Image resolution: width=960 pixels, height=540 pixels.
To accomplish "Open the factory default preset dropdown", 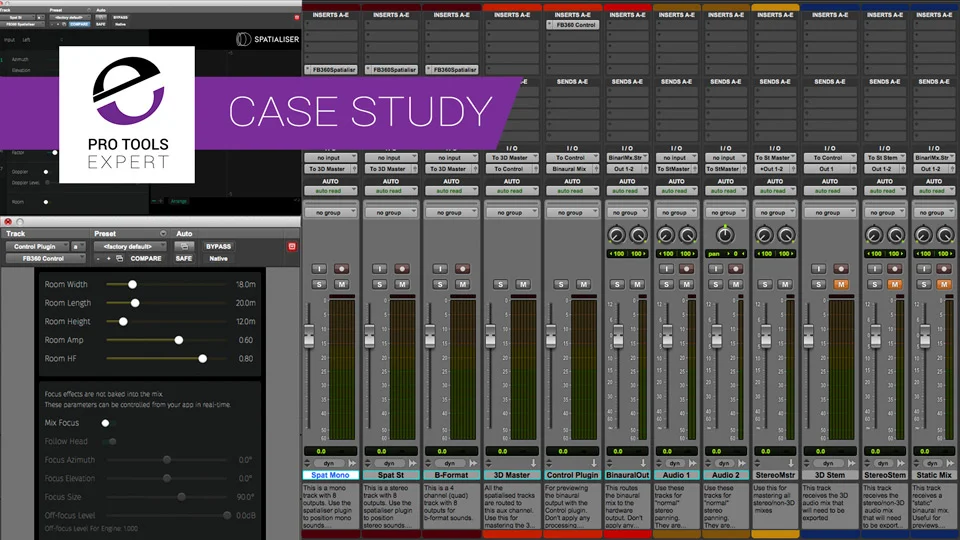I will [129, 246].
